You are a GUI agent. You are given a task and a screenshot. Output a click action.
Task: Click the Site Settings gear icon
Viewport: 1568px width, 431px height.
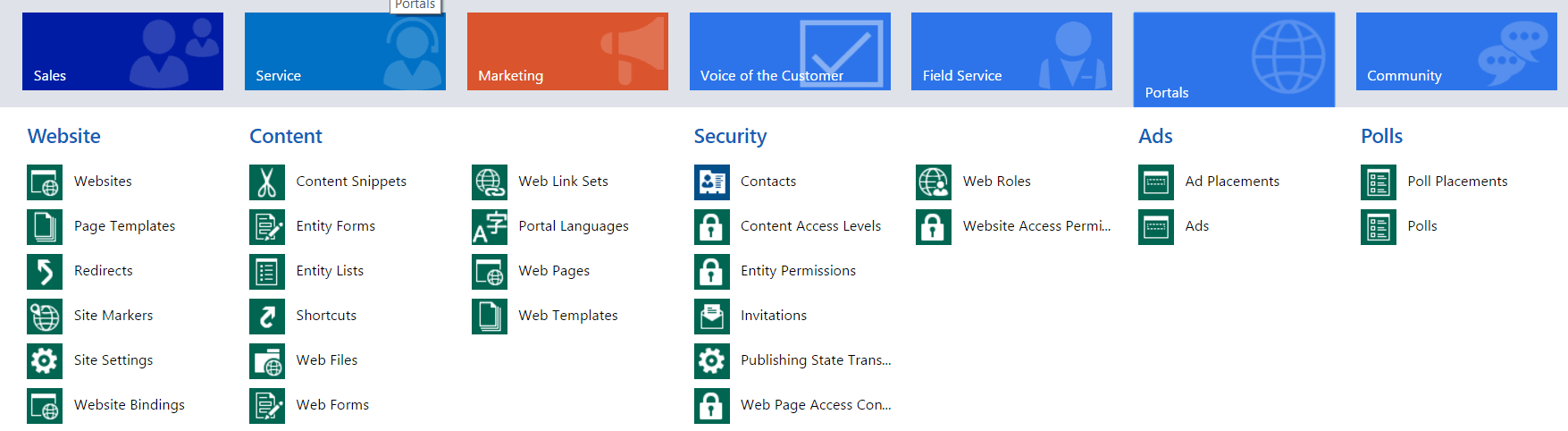[x=45, y=360]
